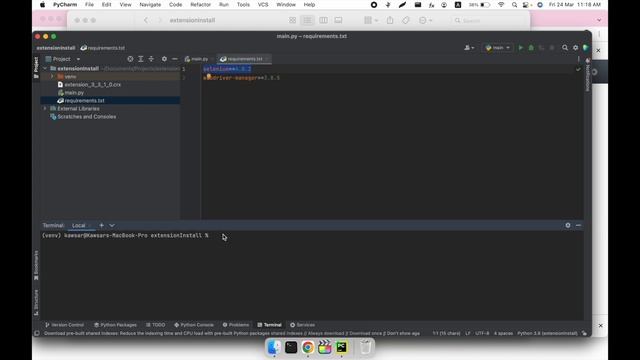Image resolution: width=640 pixels, height=360 pixels.
Task: Open file encoding UTF-8 selector
Action: [x=482, y=333]
